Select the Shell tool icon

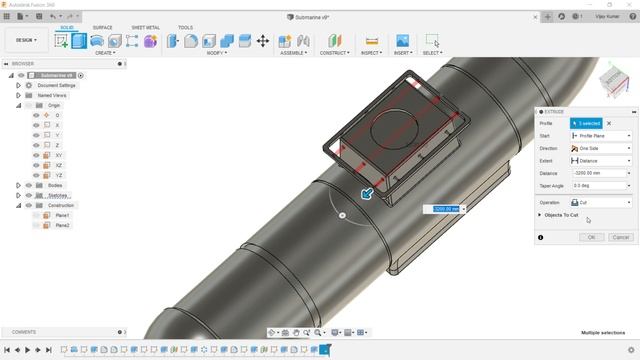point(209,41)
